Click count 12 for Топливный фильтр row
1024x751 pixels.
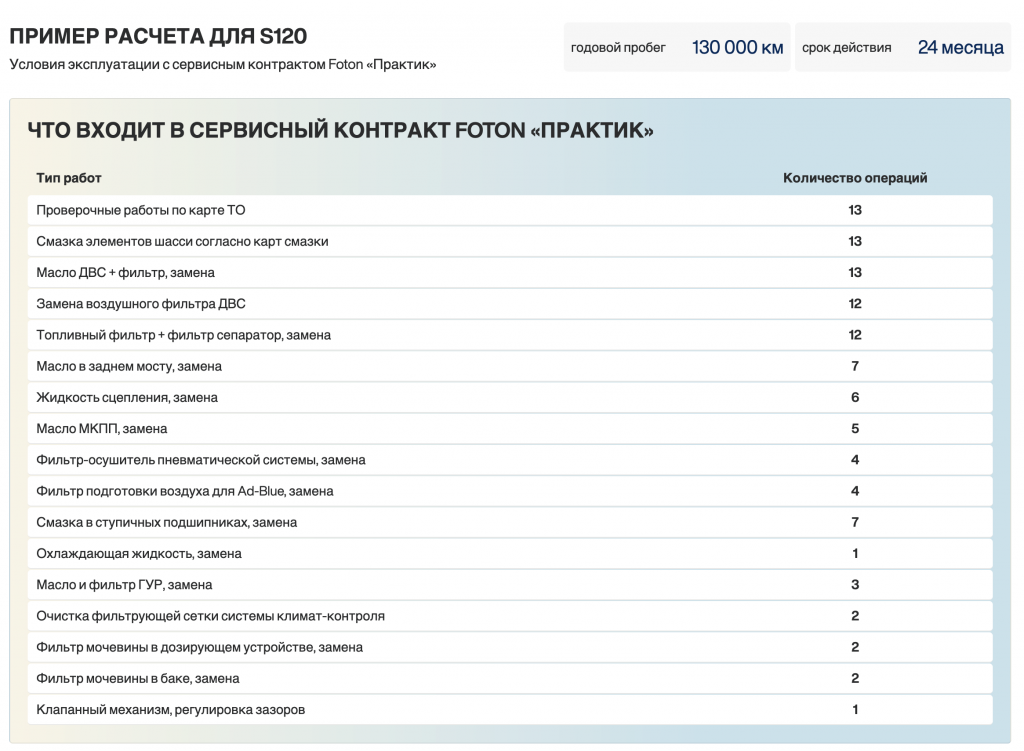pos(855,335)
